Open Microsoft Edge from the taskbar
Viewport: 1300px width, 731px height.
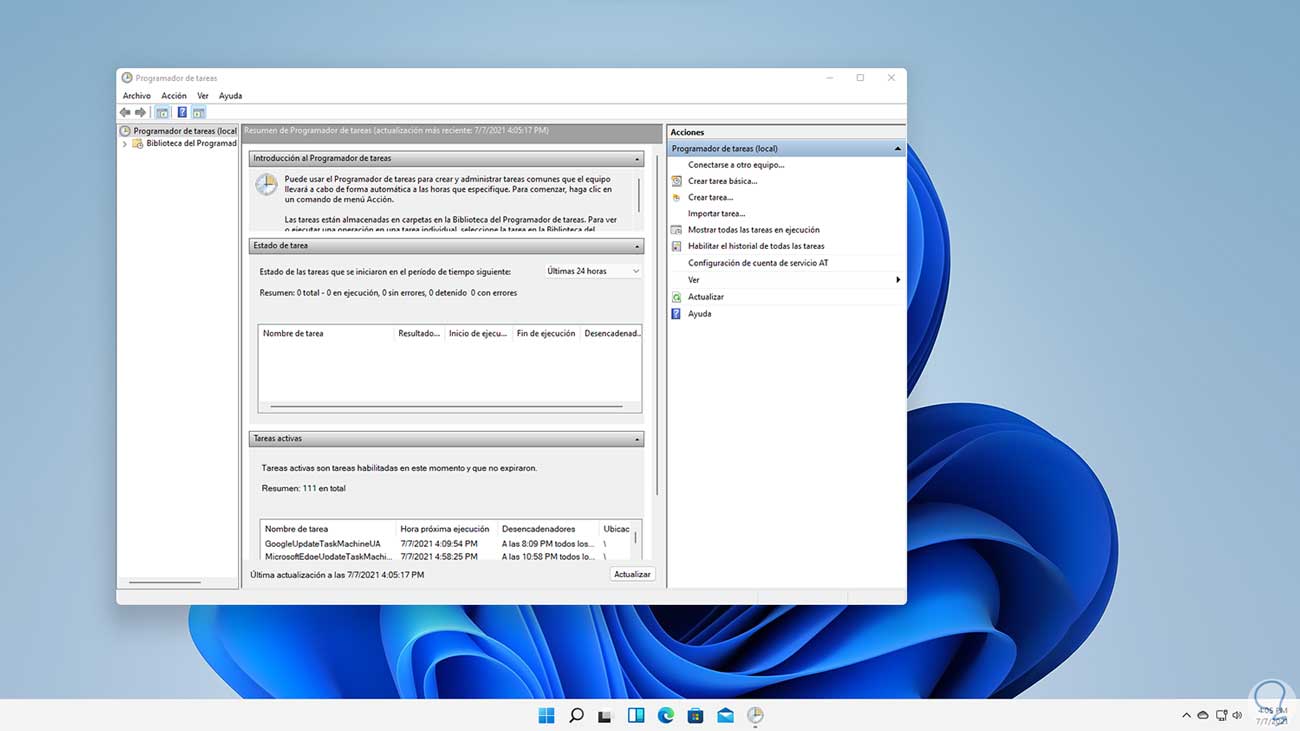click(665, 715)
